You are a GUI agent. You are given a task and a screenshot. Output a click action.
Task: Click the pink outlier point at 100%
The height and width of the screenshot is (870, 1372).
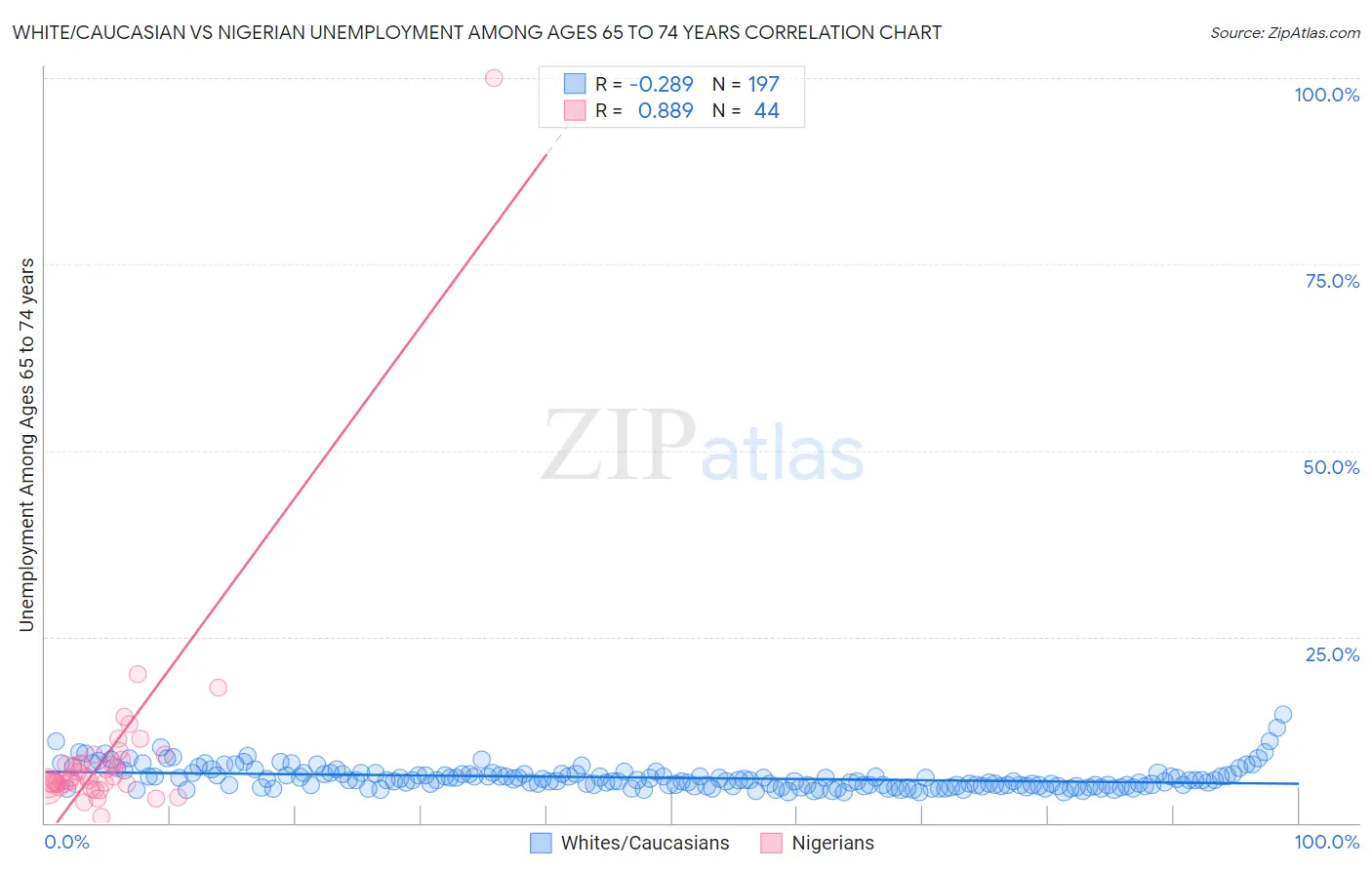[x=494, y=78]
